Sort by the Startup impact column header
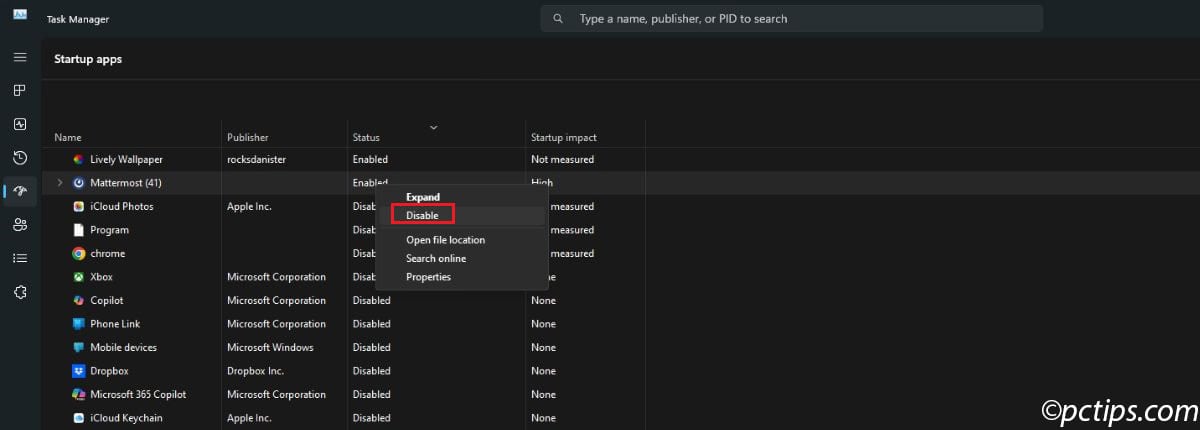 tap(564, 137)
